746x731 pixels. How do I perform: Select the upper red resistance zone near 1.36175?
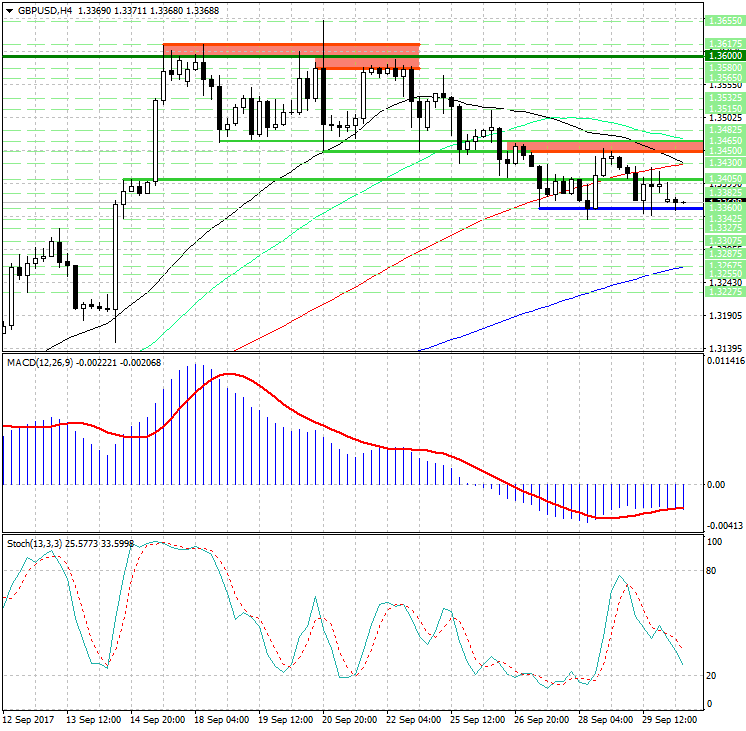coord(291,49)
